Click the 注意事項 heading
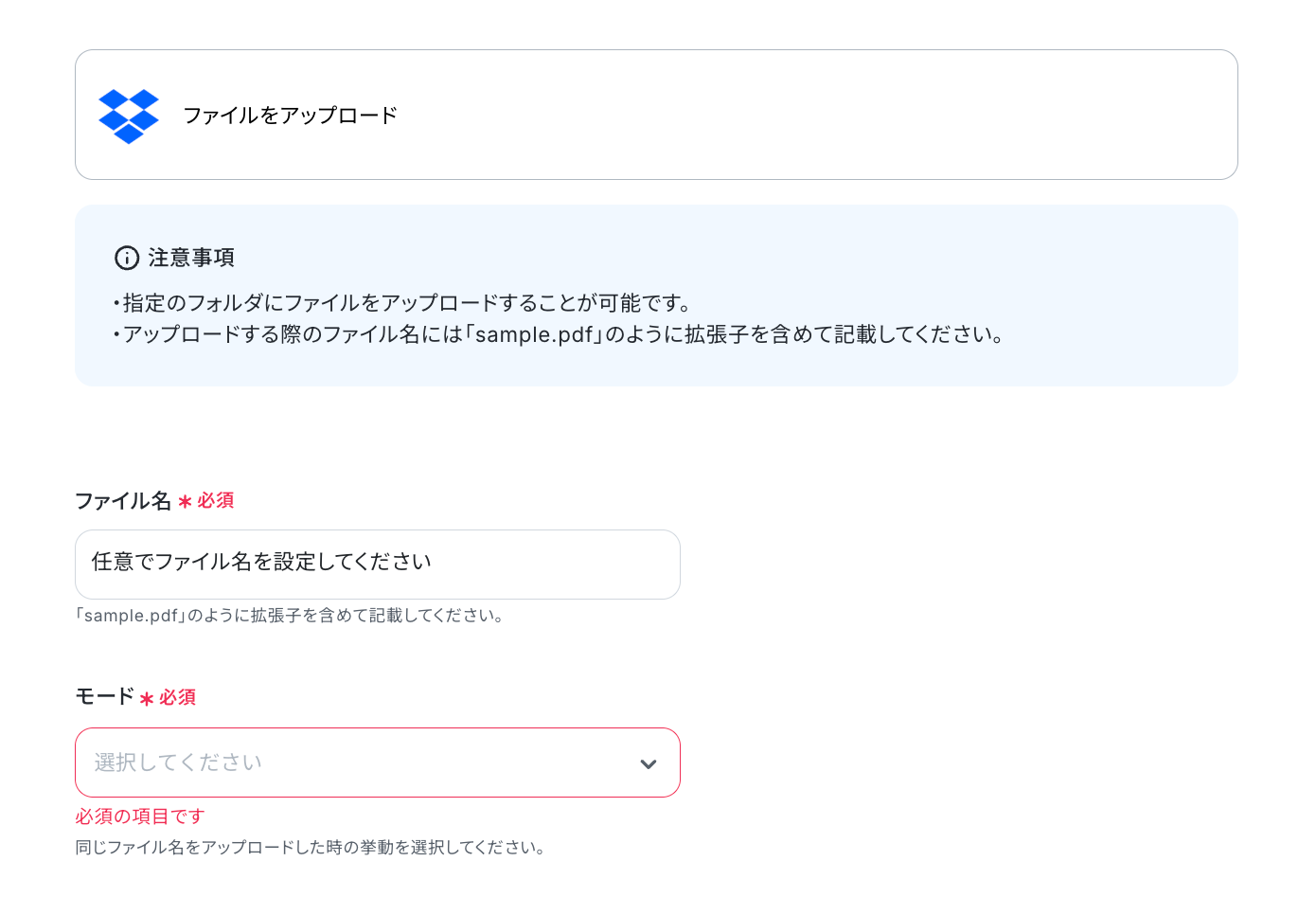This screenshot has height=915, width=1316. tap(191, 258)
